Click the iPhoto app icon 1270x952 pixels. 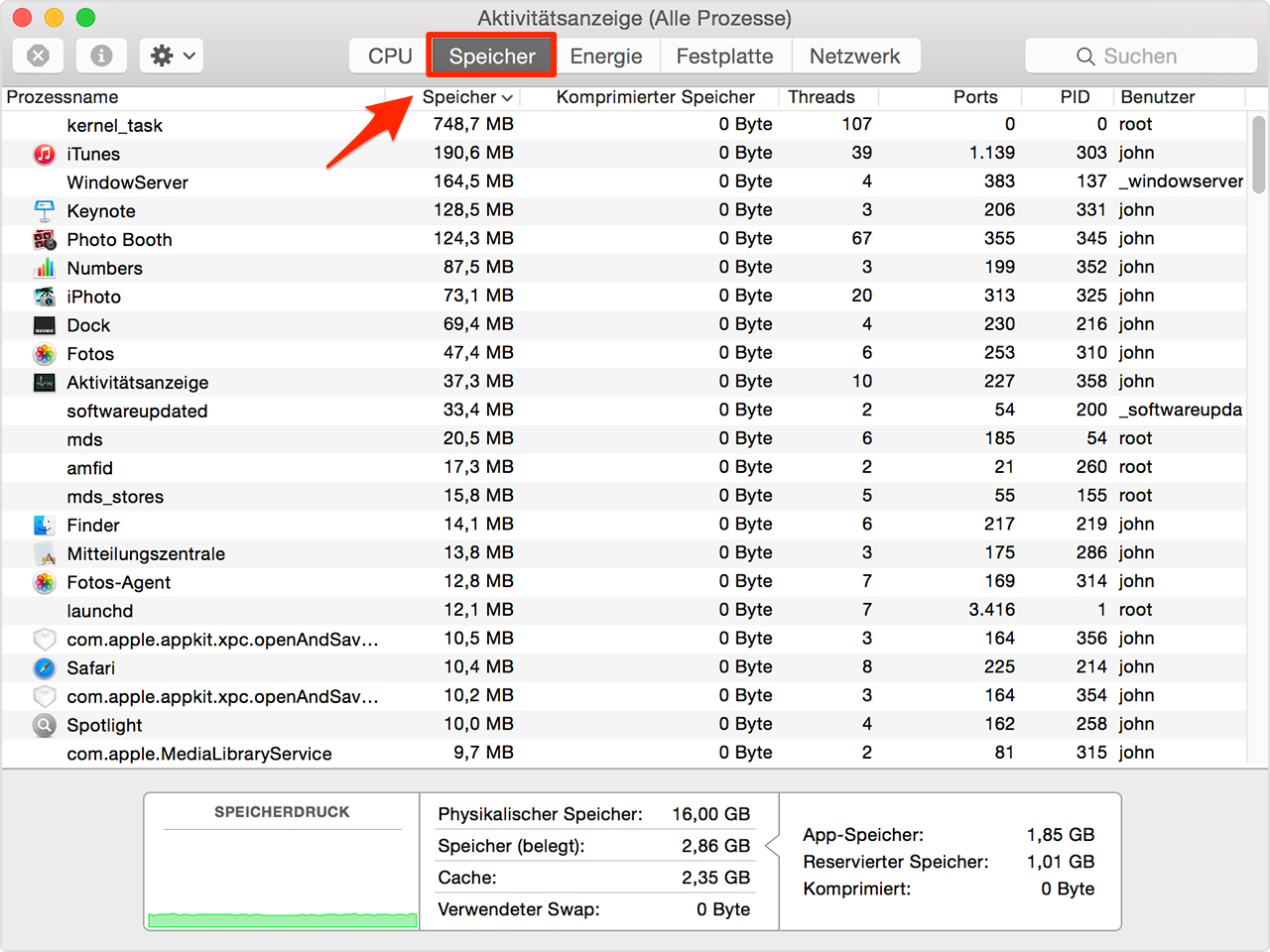click(x=45, y=297)
